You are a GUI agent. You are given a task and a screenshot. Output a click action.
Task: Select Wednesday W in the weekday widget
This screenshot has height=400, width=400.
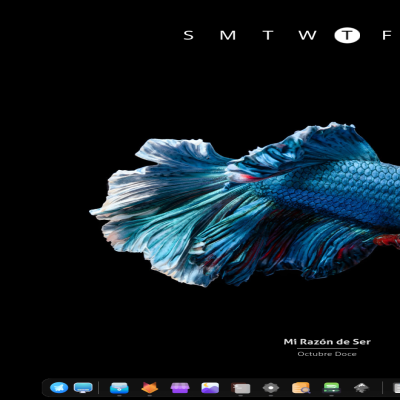[x=307, y=35]
